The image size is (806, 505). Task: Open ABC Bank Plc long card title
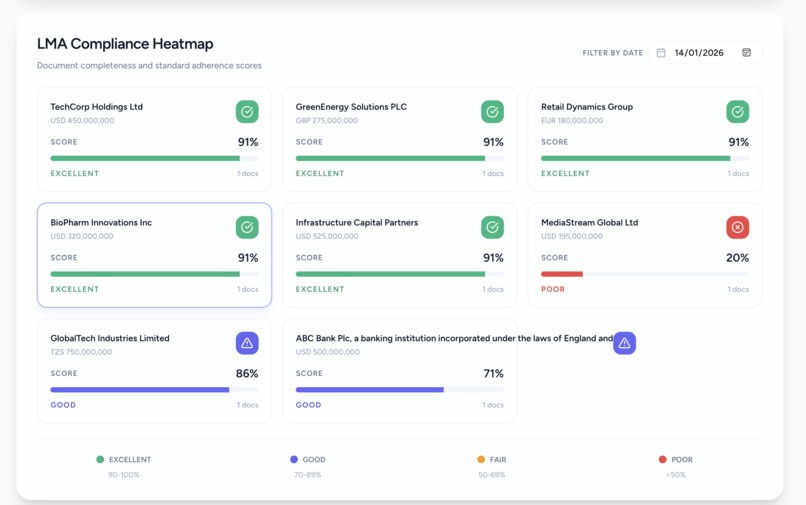click(x=454, y=338)
